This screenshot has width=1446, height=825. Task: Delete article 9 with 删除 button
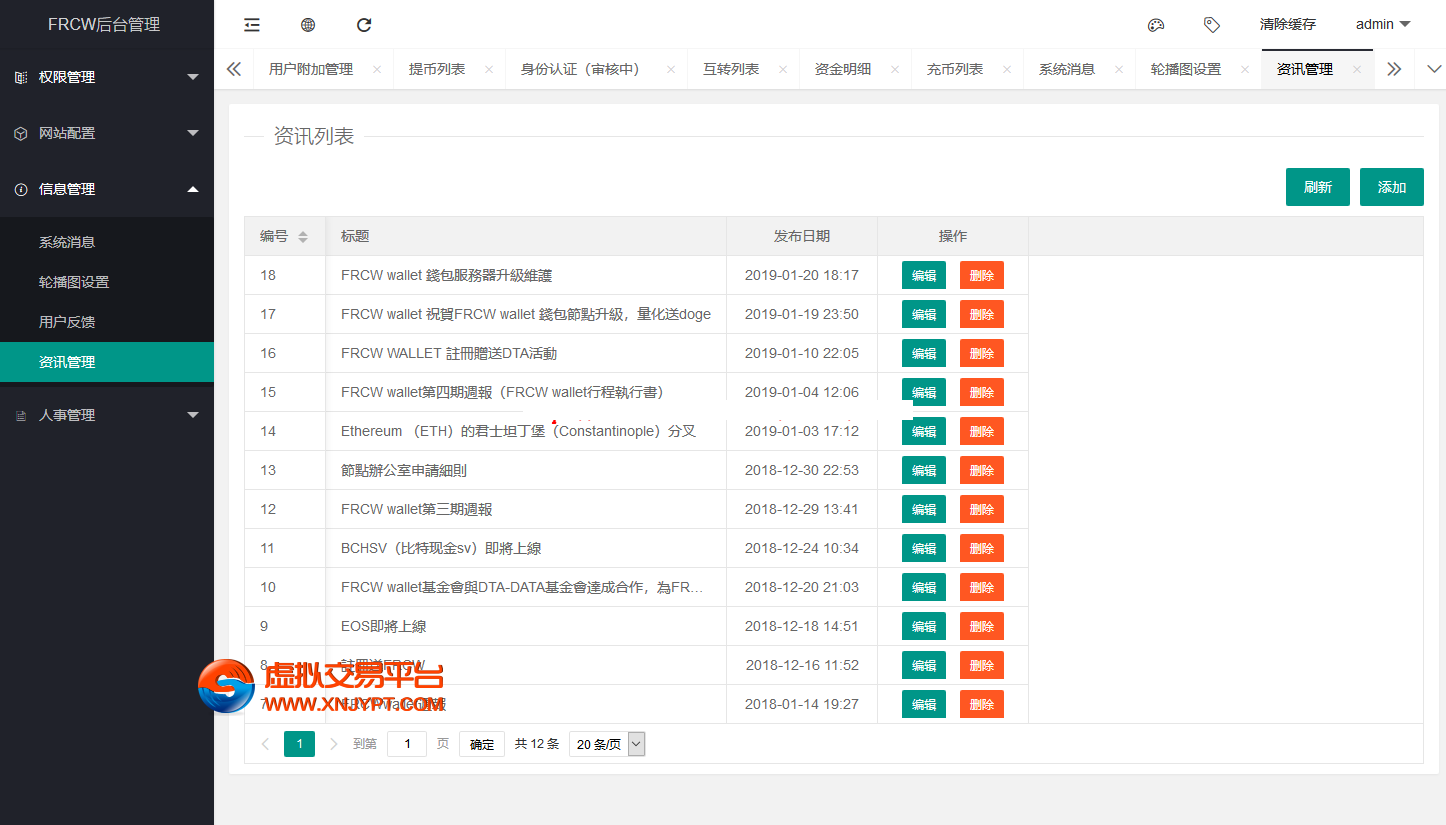point(982,626)
